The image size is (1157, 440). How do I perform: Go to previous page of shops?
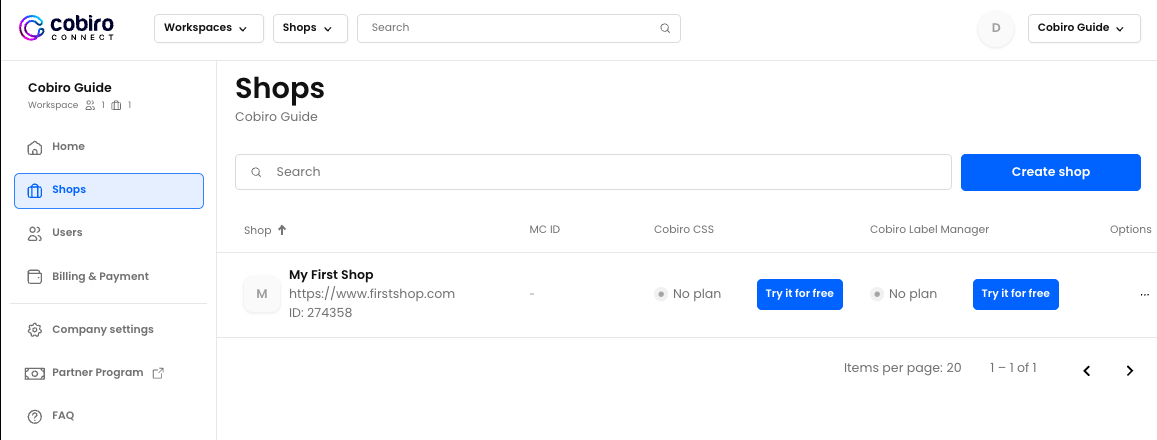point(1086,371)
